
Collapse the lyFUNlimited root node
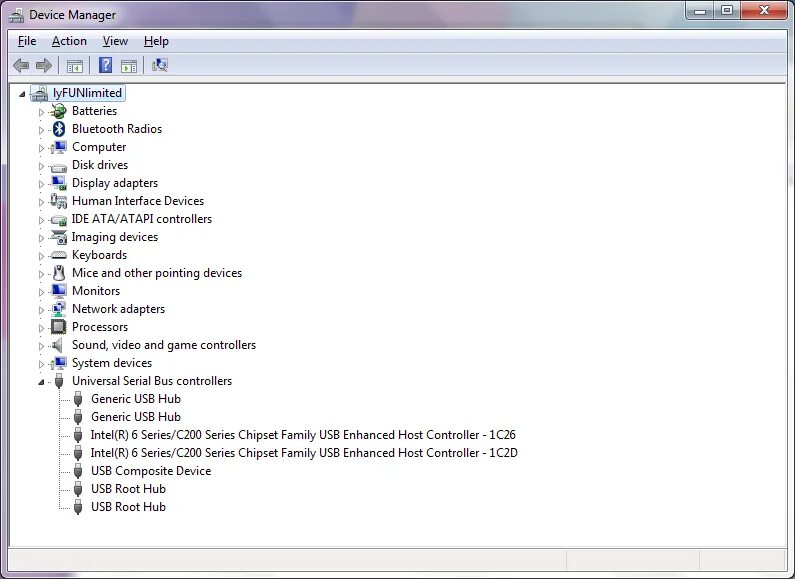[22, 94]
